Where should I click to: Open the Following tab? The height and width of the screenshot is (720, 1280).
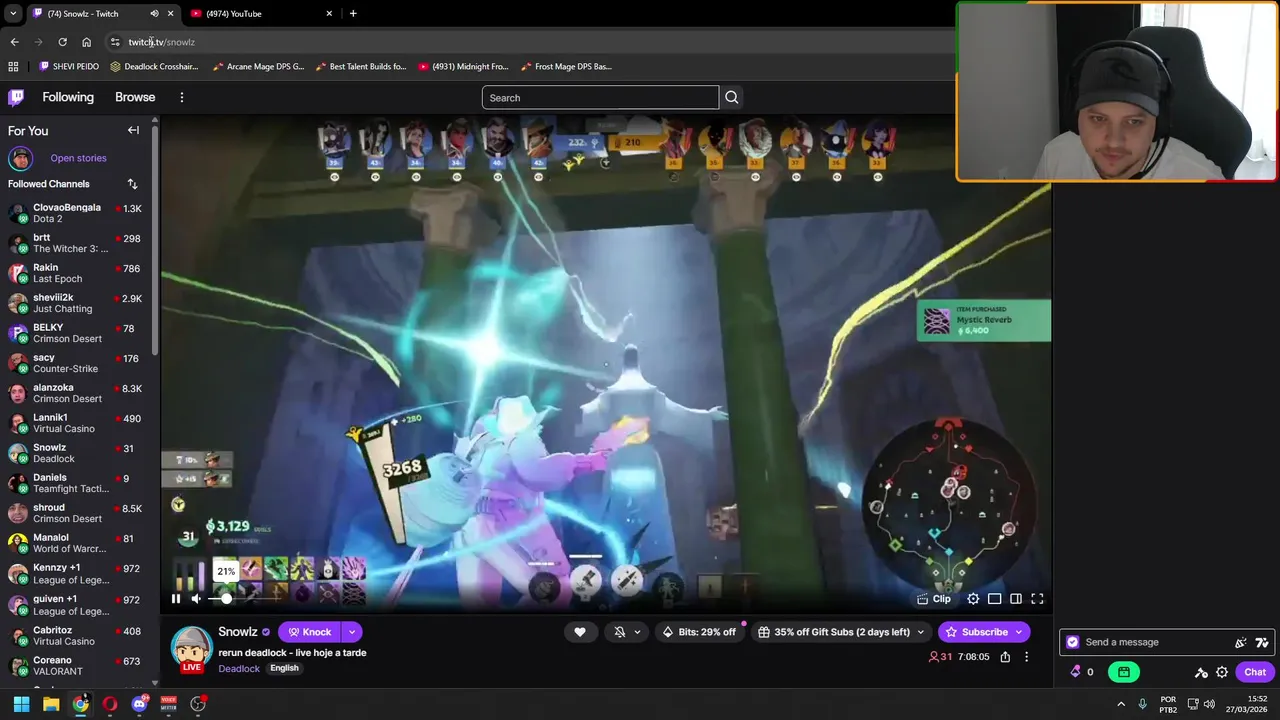(68, 97)
